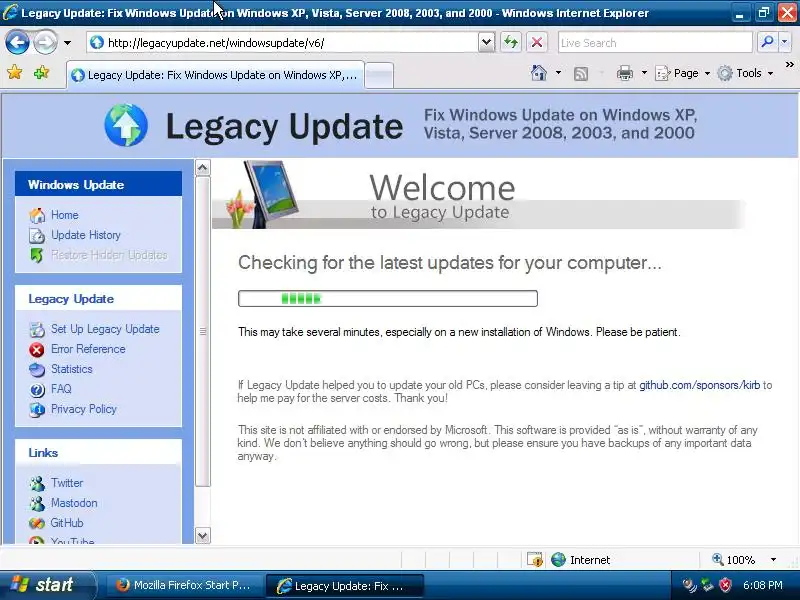Click the Set Up Legacy Update icon

tap(37, 330)
